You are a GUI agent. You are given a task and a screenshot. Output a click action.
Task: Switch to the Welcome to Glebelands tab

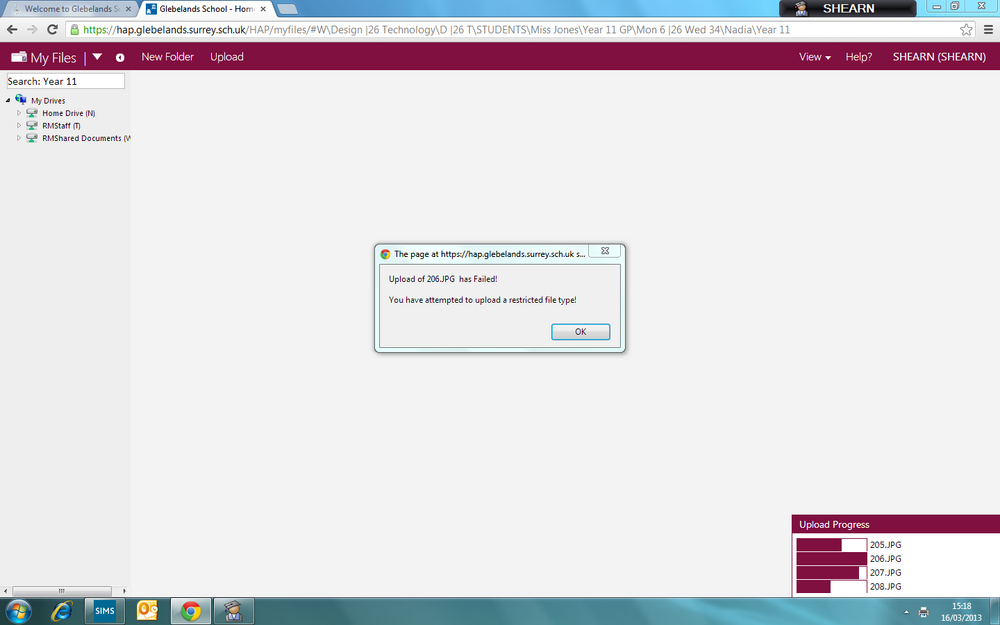pyautogui.click(x=70, y=9)
